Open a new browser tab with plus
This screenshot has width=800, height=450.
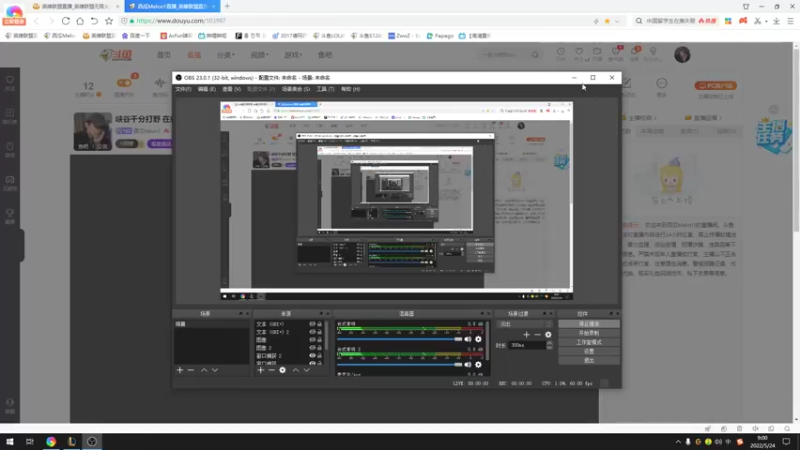[x=227, y=6]
